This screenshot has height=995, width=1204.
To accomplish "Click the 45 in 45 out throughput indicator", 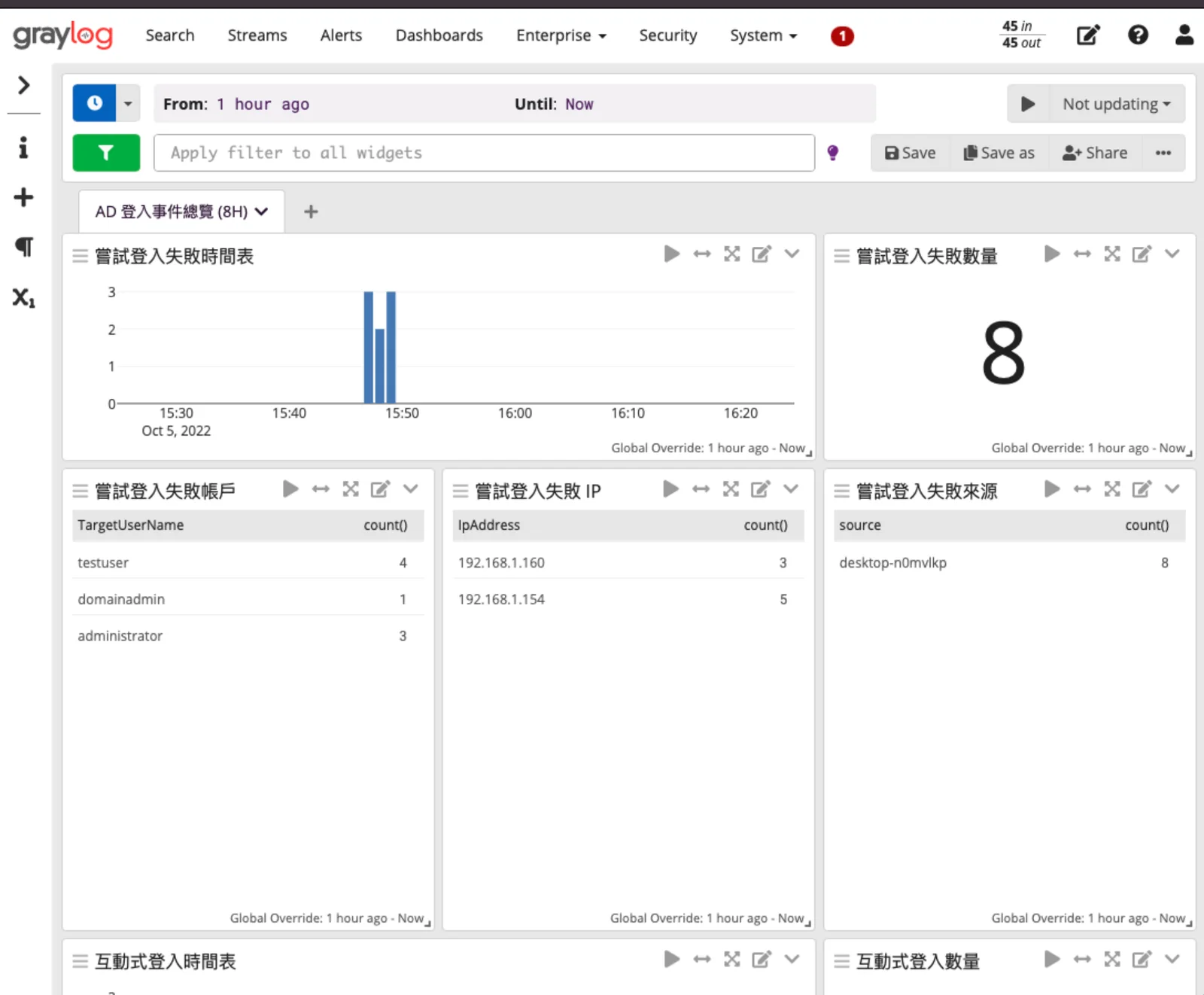I will point(1021,35).
